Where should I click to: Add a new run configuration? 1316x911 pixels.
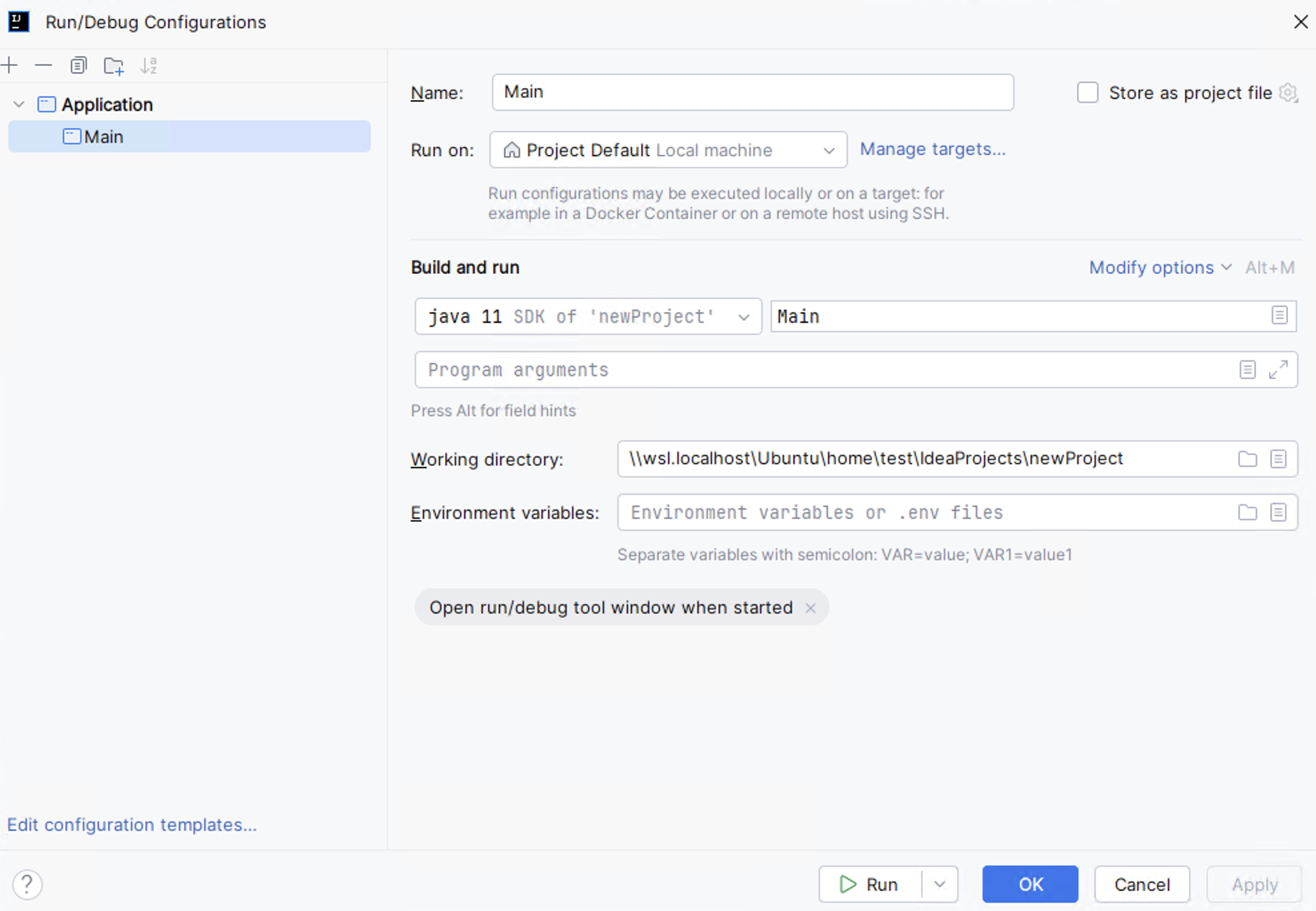coord(10,65)
